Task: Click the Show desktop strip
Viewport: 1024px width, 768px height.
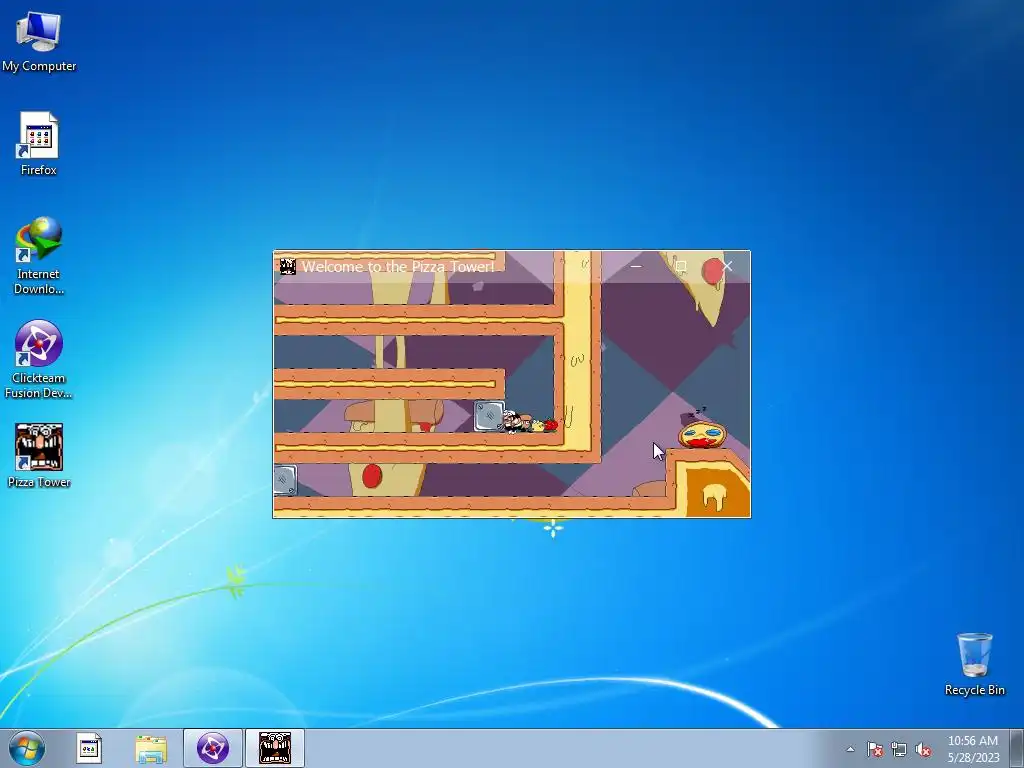Action: [1017, 748]
